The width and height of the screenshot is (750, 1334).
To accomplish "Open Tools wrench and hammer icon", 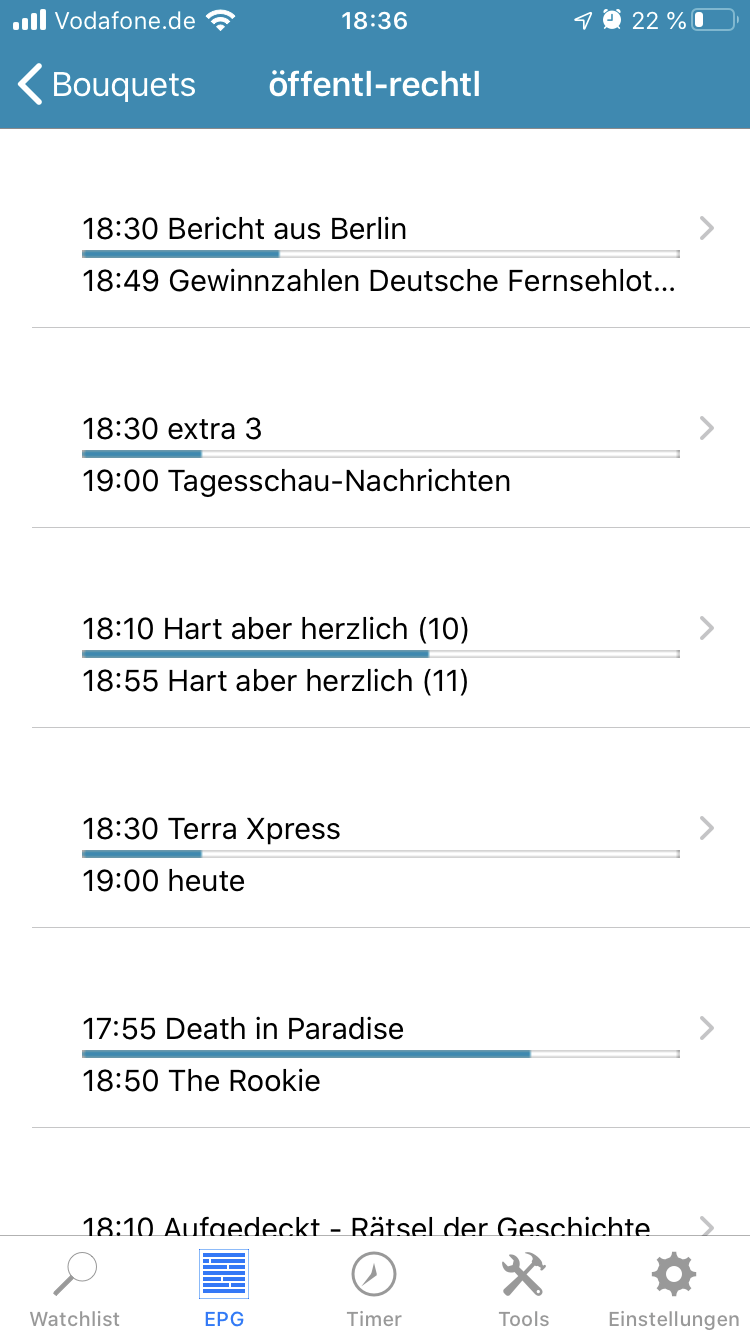I will (523, 1274).
